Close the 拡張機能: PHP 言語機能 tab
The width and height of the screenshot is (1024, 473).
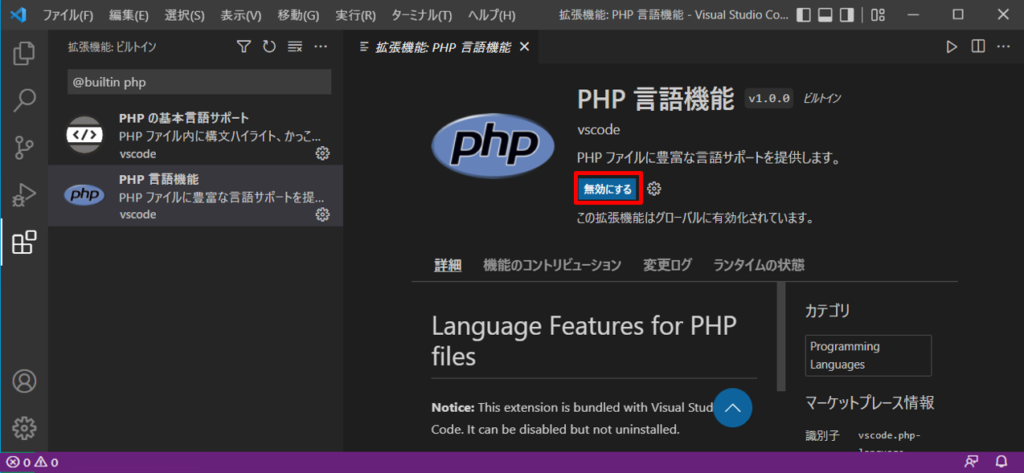tap(524, 47)
